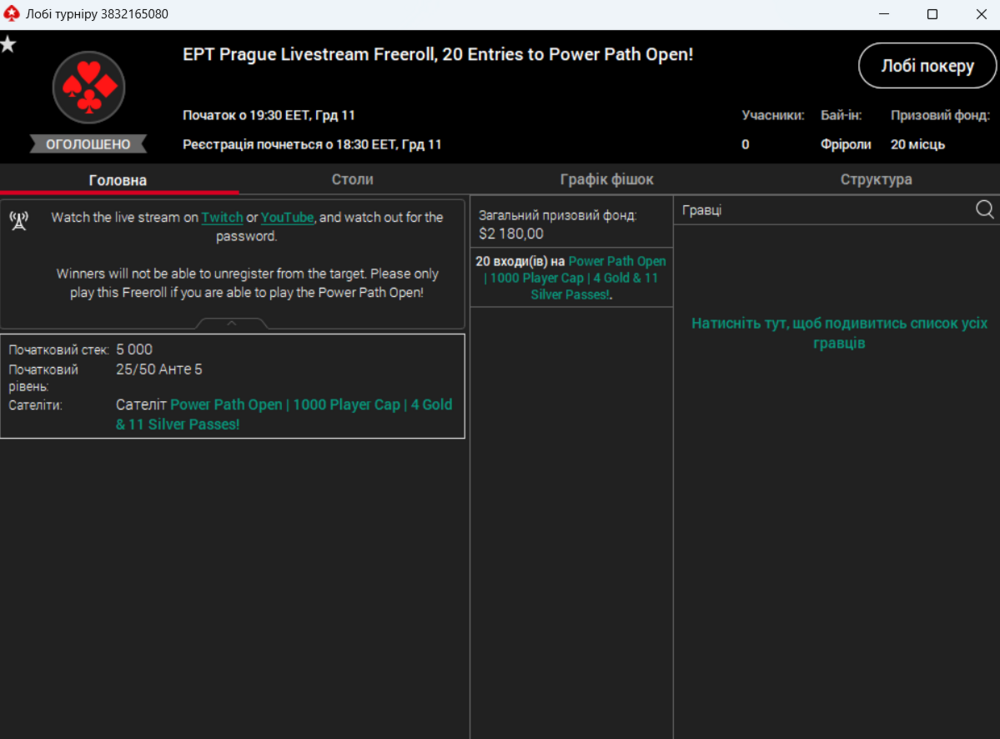Switch to the Структура tab
Image resolution: width=1000 pixels, height=739 pixels.
876,180
